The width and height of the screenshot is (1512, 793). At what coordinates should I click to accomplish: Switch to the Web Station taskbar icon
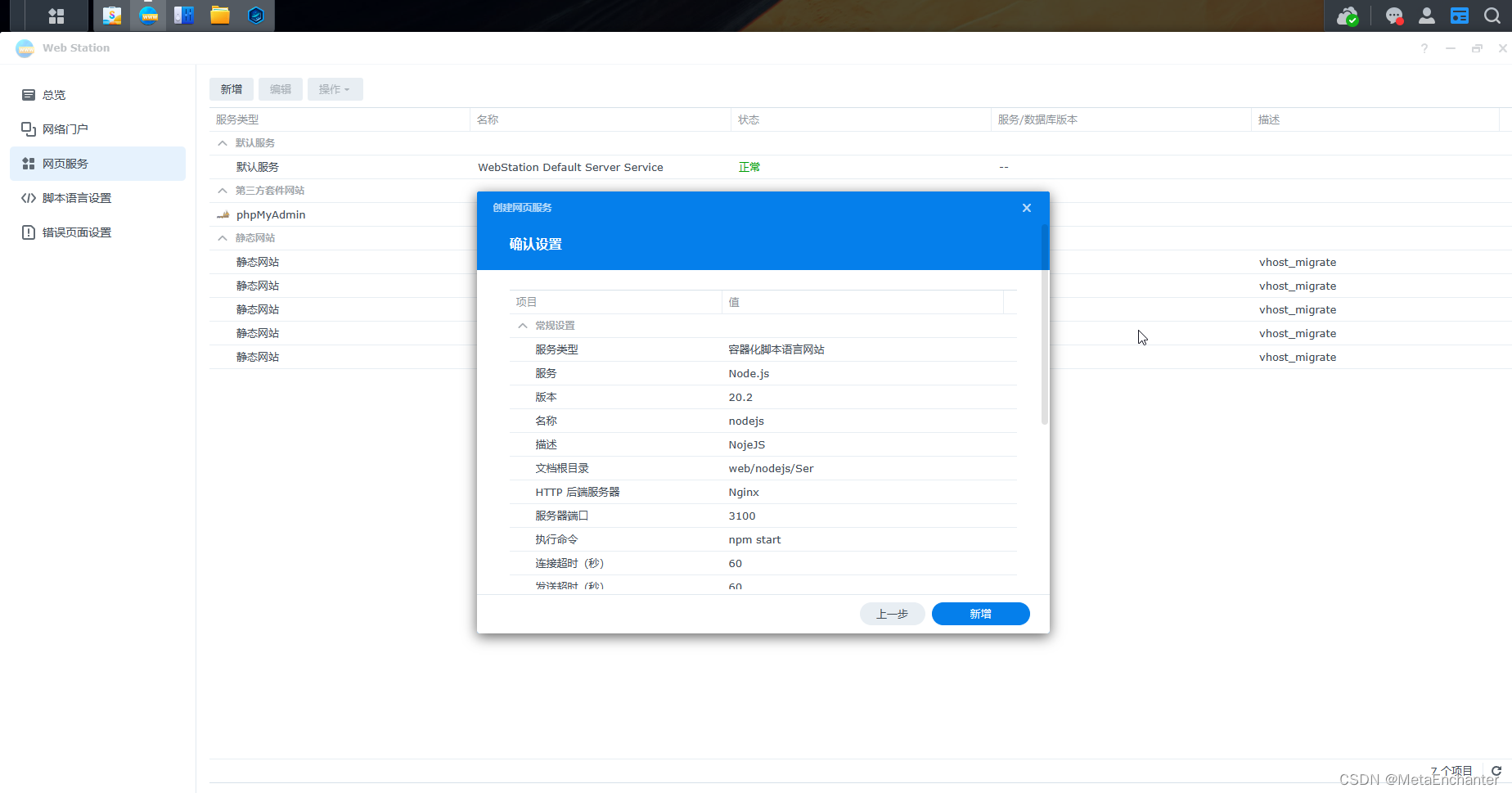click(x=149, y=16)
